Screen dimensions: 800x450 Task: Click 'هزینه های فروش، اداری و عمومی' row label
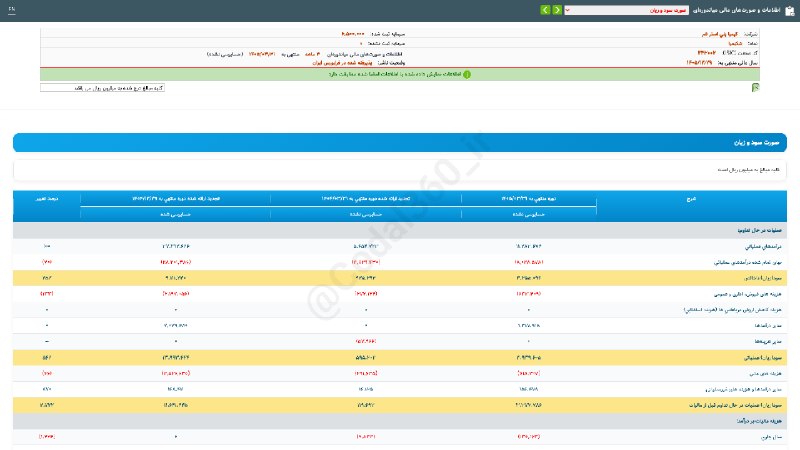(747, 294)
